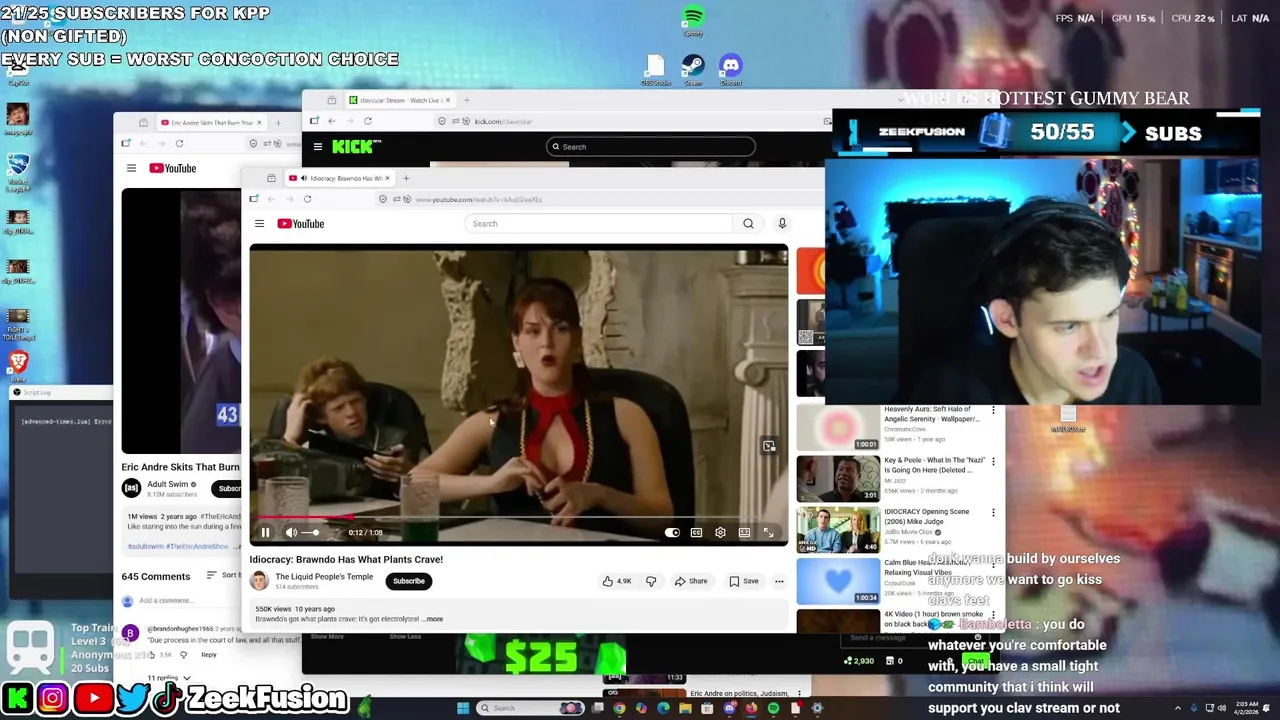
Task: Show hidden tray icons chevron
Action: (x=1177, y=708)
